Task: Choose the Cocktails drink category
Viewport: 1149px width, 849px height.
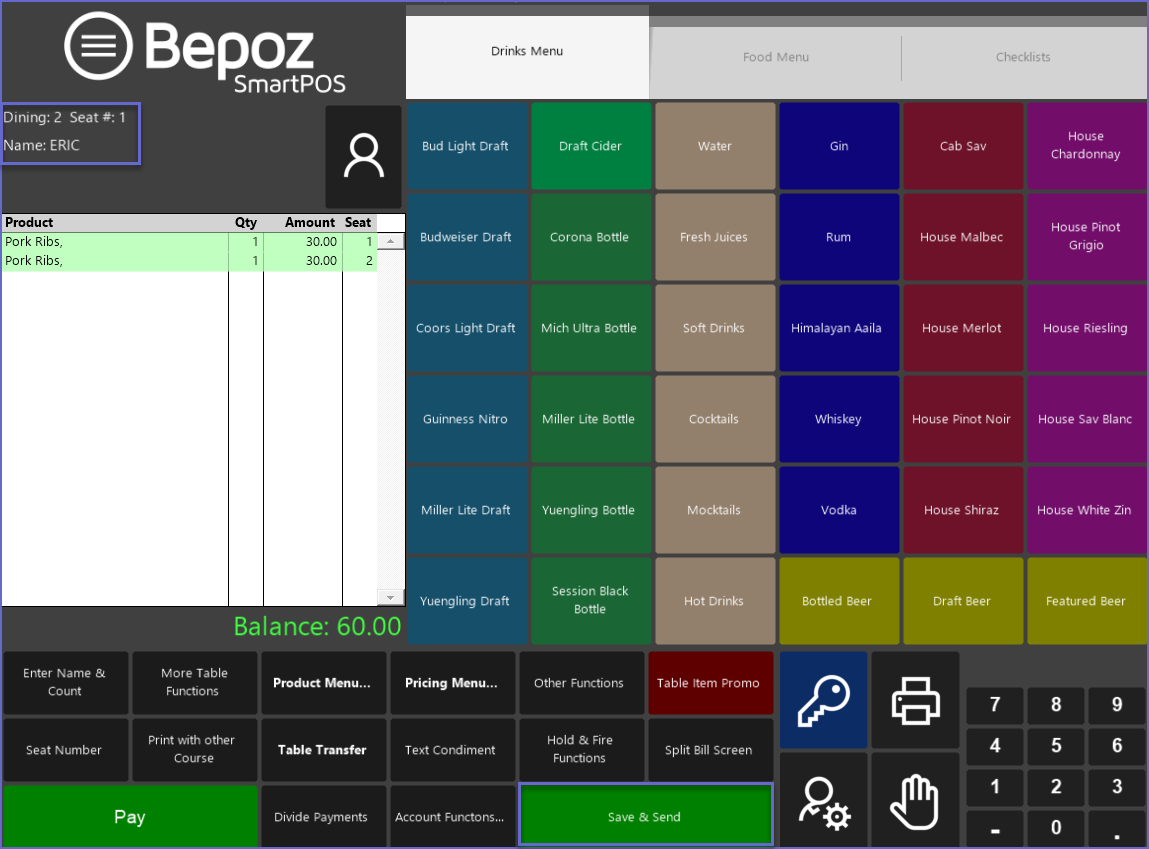Action: point(714,419)
